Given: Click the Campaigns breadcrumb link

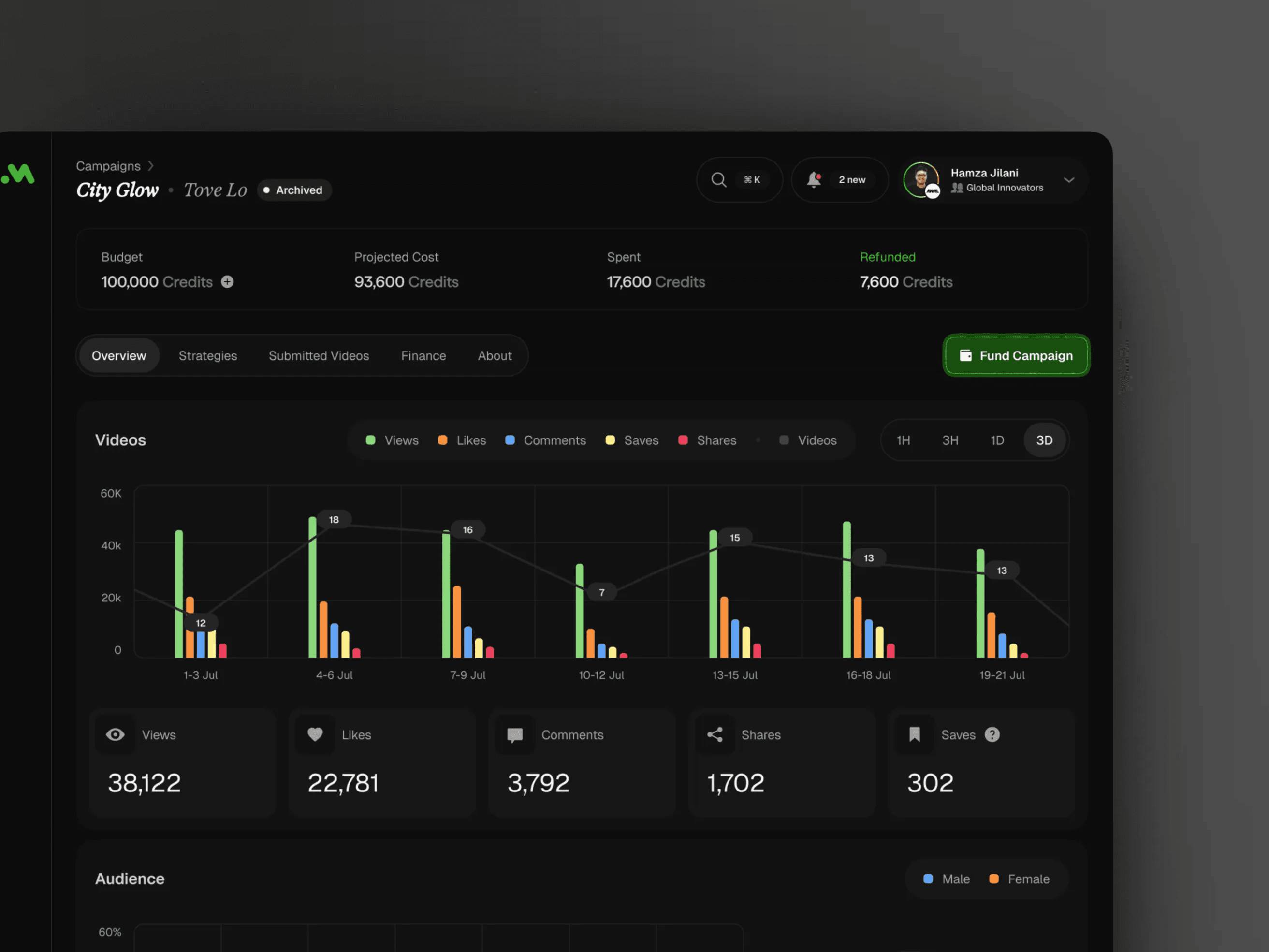Looking at the screenshot, I should point(108,166).
